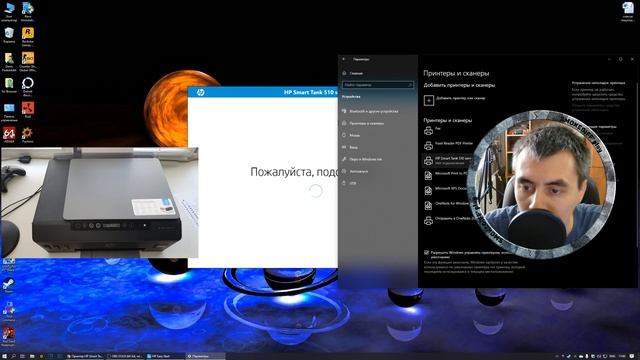This screenshot has height=360, width=640.
Task: Open Counter-Strike Global Offensive desktop icon
Action: (28, 62)
